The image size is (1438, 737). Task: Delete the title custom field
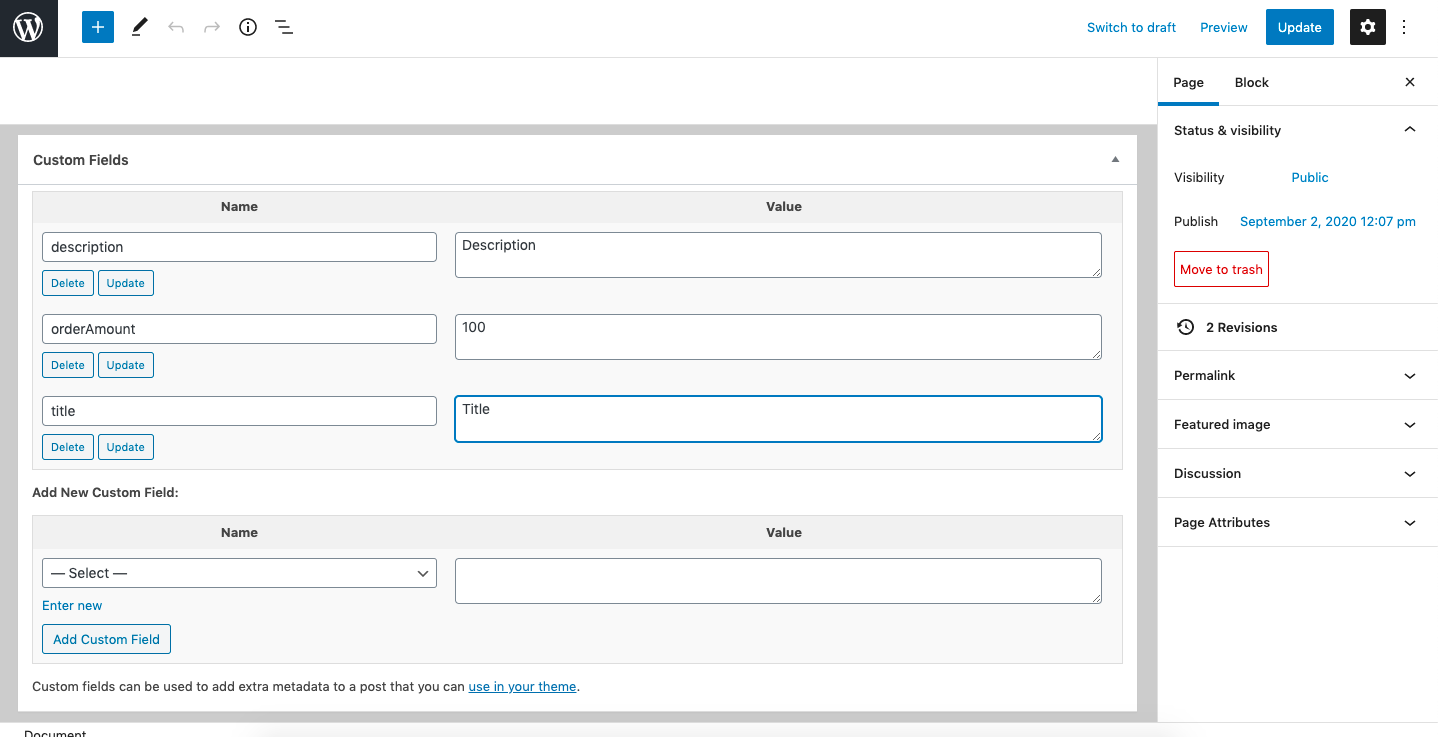pos(68,447)
